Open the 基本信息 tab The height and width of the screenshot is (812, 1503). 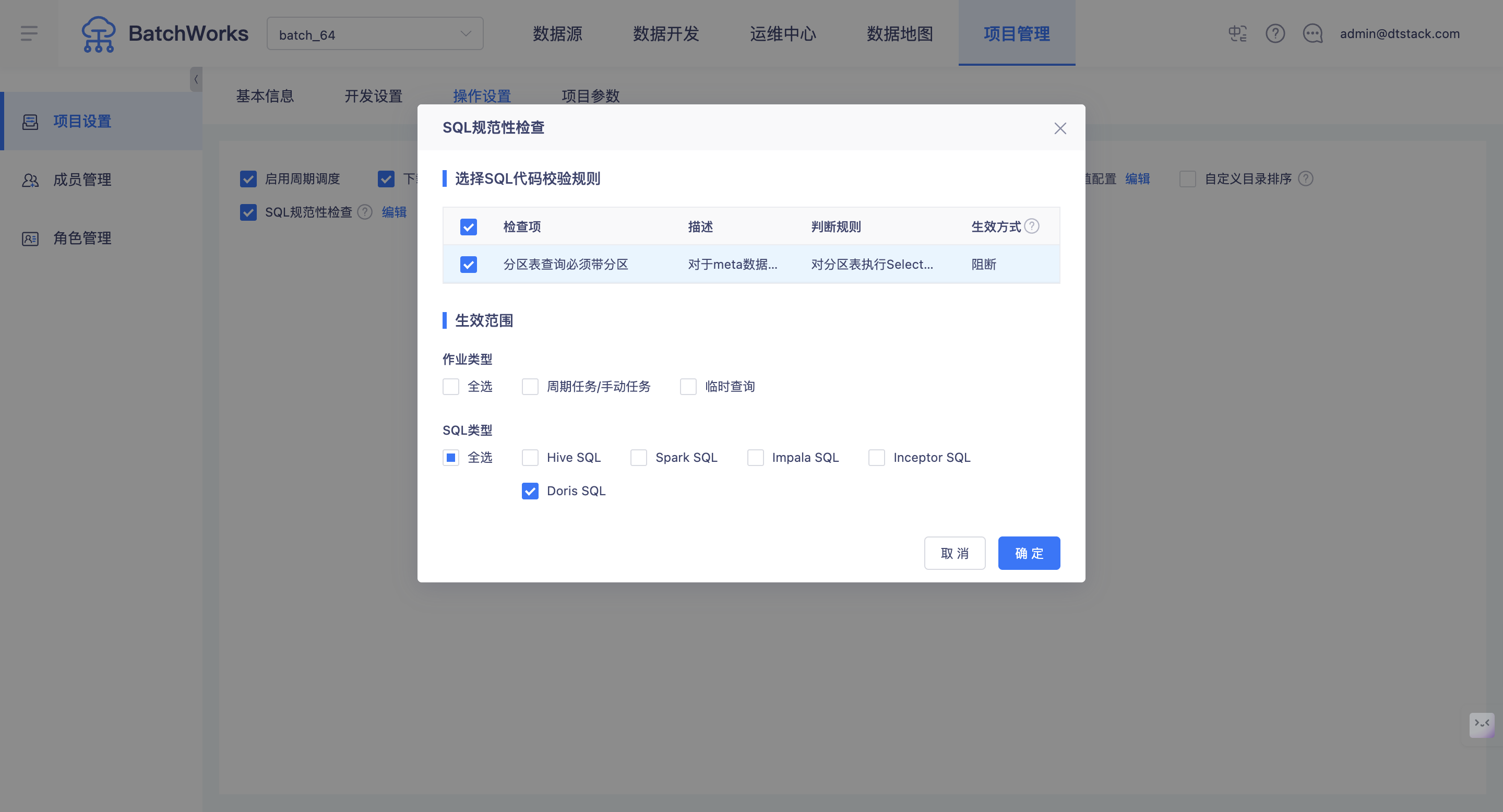(265, 95)
